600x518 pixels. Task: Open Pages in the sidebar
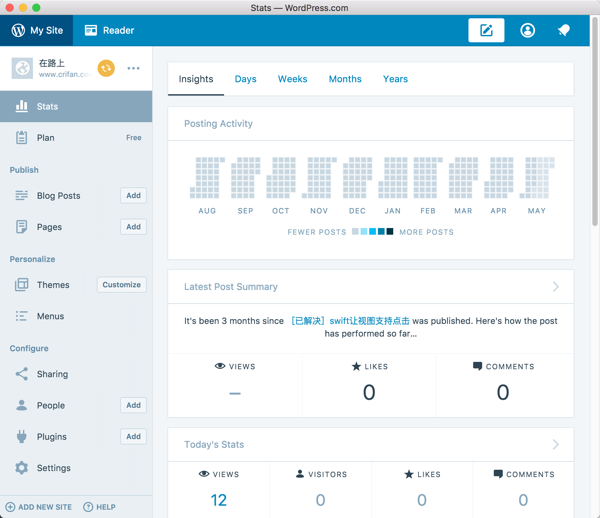(49, 227)
